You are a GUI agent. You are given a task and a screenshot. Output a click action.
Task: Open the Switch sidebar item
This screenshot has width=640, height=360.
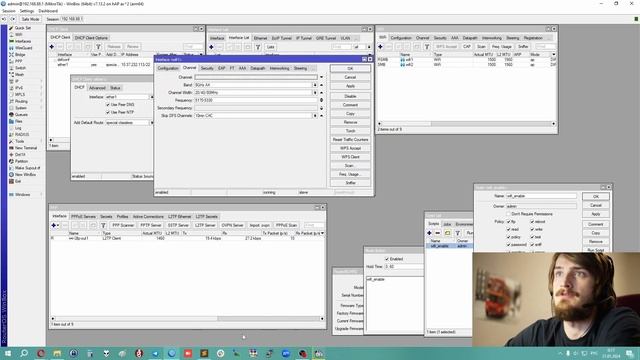(x=20, y=68)
